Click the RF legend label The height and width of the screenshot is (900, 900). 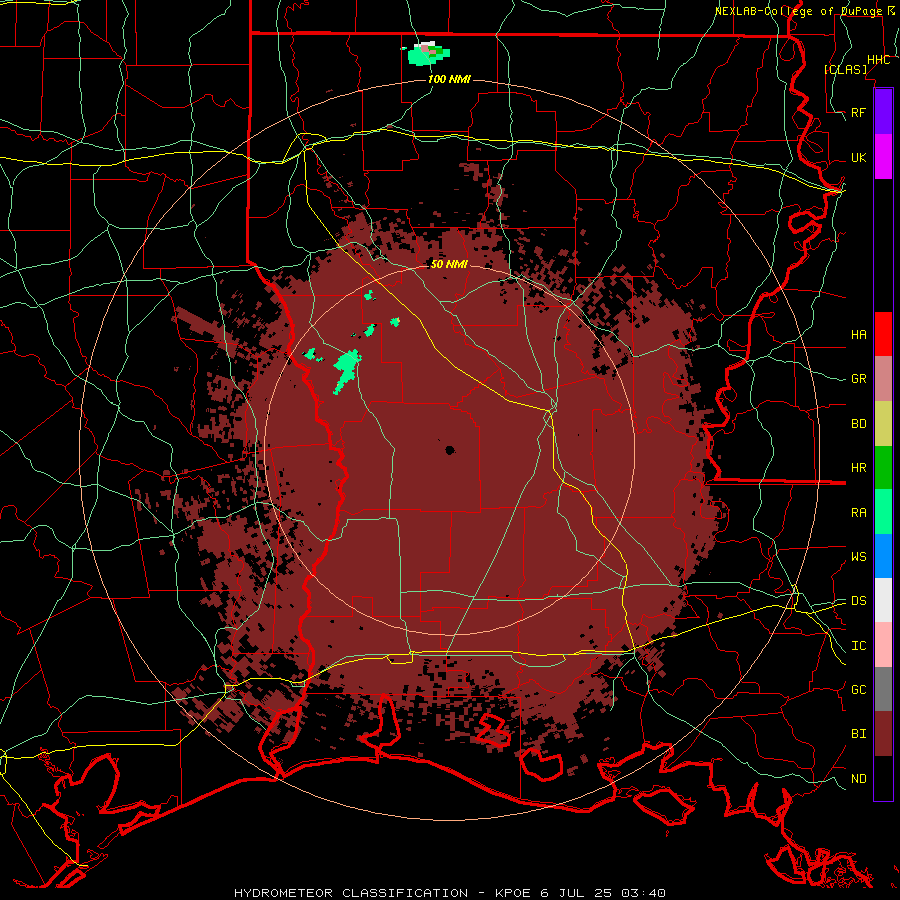tap(858, 112)
